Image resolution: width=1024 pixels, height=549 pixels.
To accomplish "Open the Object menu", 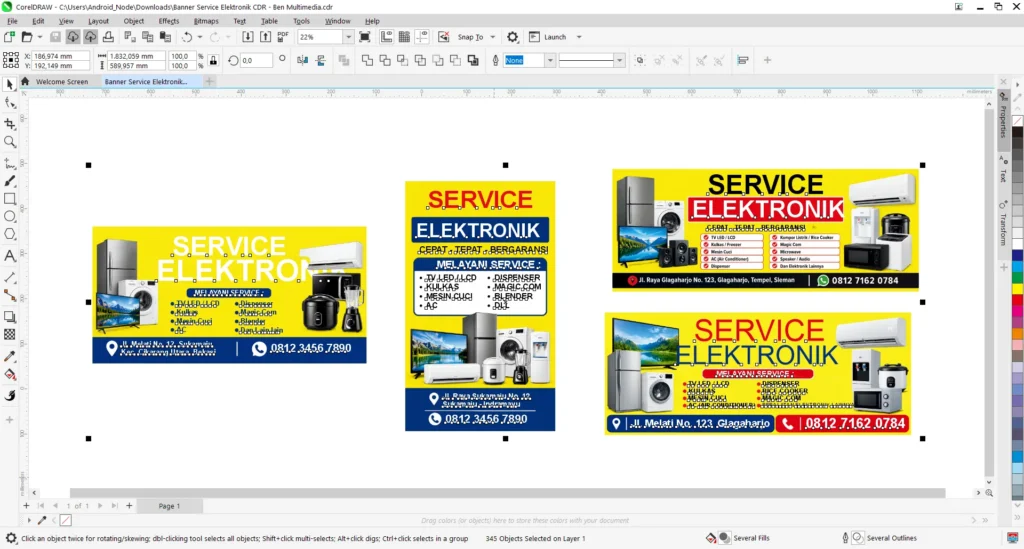I will coord(133,21).
